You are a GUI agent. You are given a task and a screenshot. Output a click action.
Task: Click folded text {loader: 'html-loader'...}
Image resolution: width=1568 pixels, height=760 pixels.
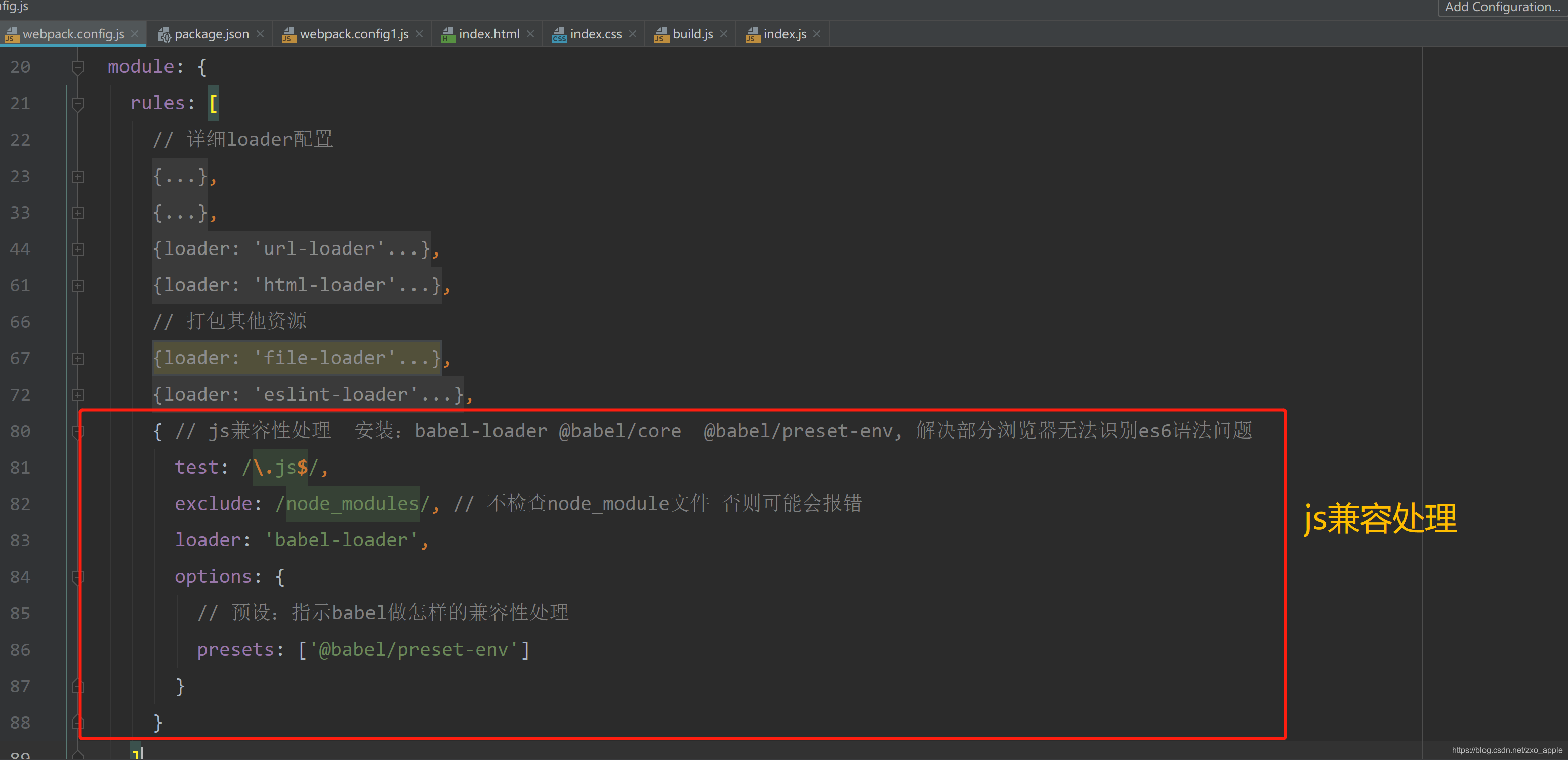click(x=297, y=285)
